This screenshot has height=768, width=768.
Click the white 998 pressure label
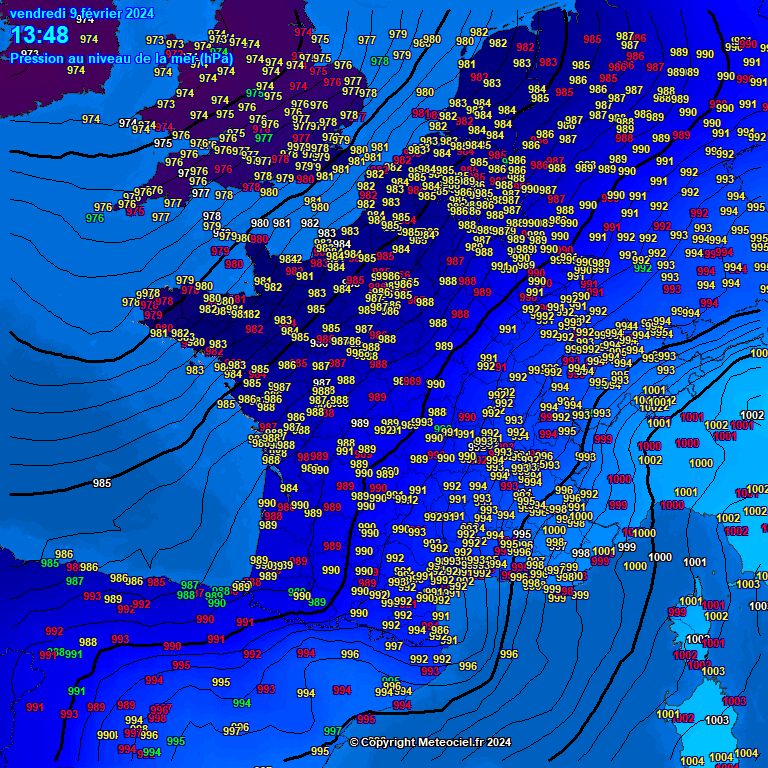[x=581, y=553]
